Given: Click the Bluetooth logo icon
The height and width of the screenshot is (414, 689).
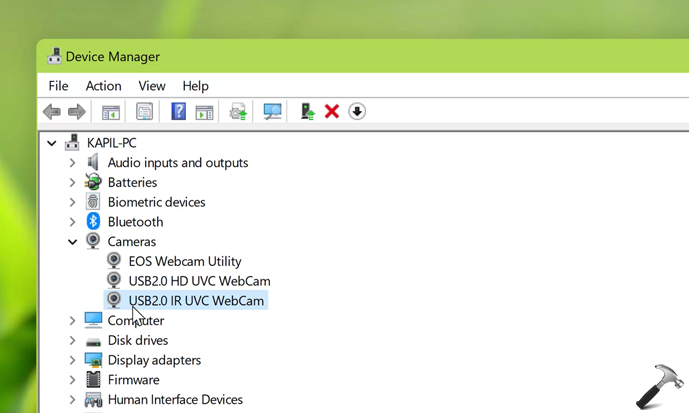Looking at the screenshot, I should (93, 222).
